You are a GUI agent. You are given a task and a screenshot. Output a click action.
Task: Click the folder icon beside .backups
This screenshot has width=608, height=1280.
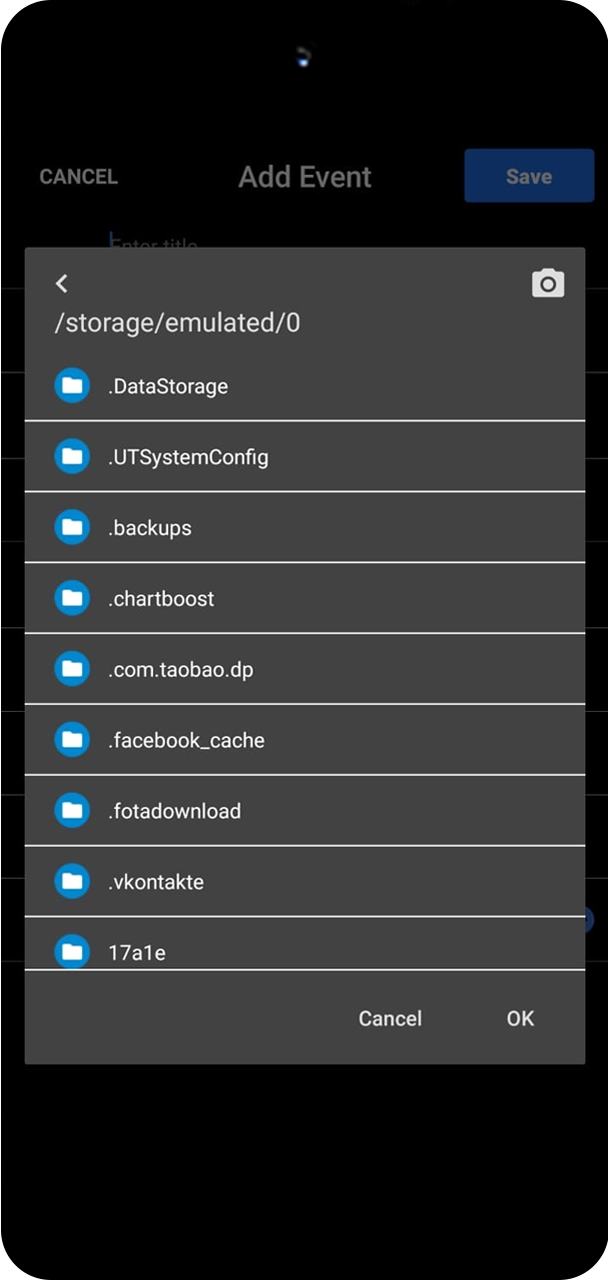(x=72, y=527)
